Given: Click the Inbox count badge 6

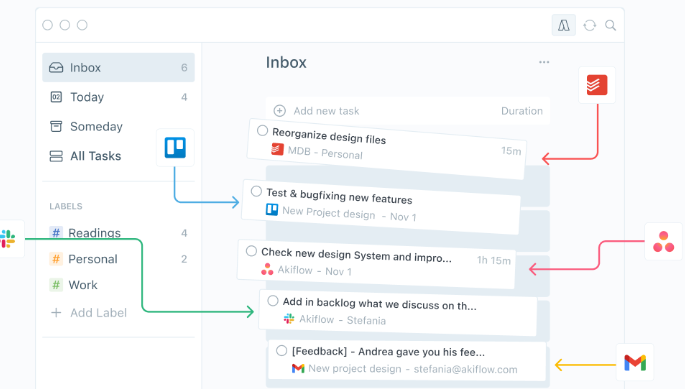Looking at the screenshot, I should tap(184, 68).
